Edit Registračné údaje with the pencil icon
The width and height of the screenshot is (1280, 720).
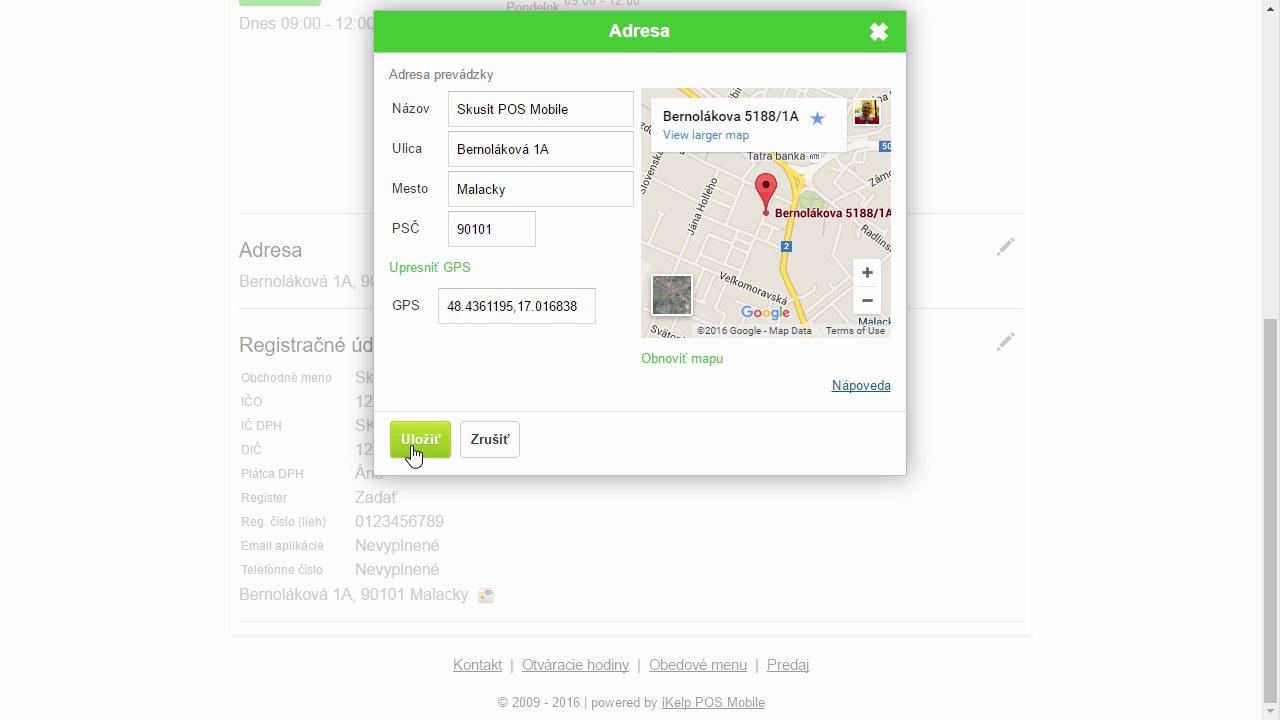[x=1005, y=342]
